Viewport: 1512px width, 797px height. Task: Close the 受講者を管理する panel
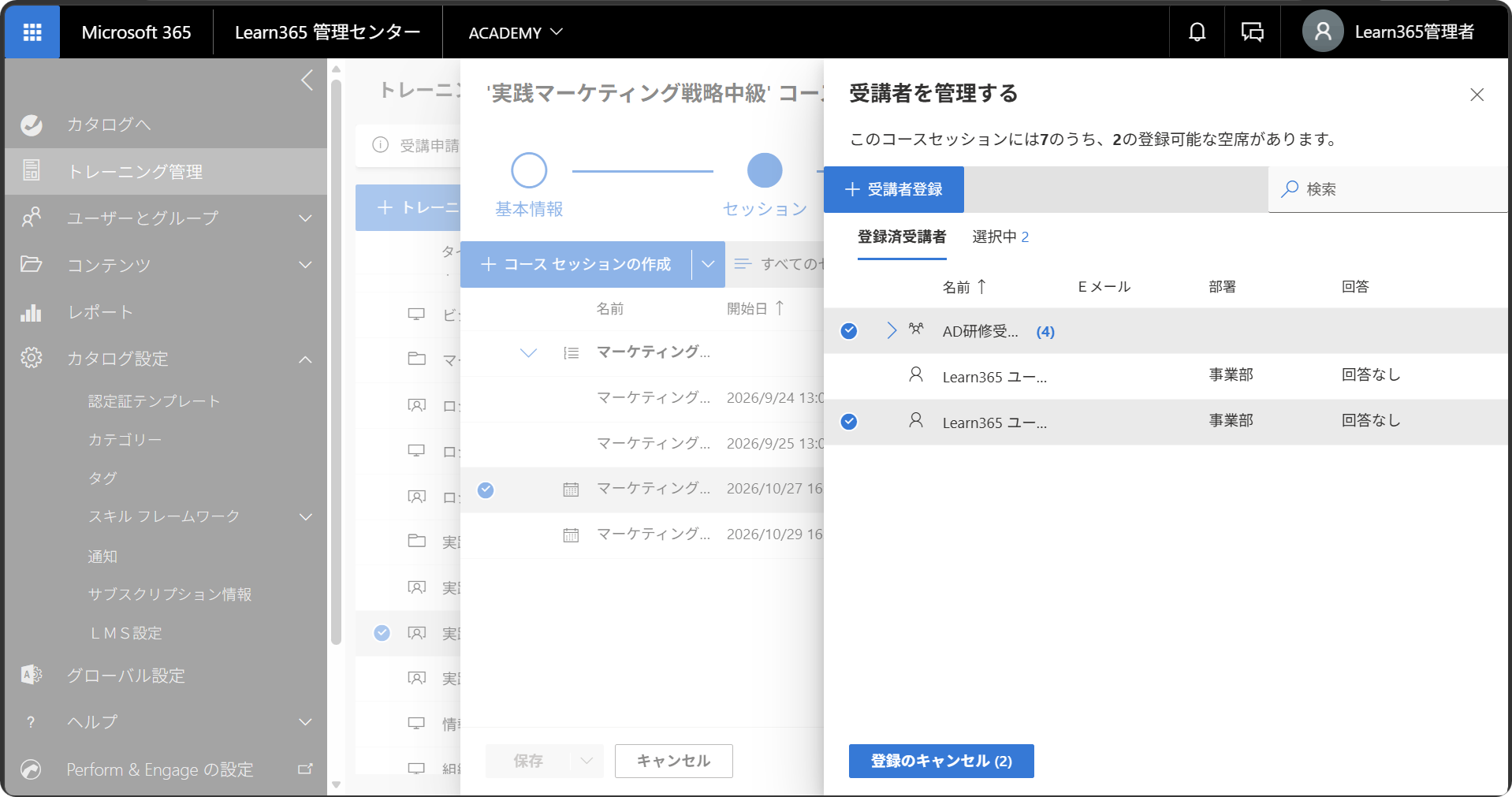(1477, 95)
